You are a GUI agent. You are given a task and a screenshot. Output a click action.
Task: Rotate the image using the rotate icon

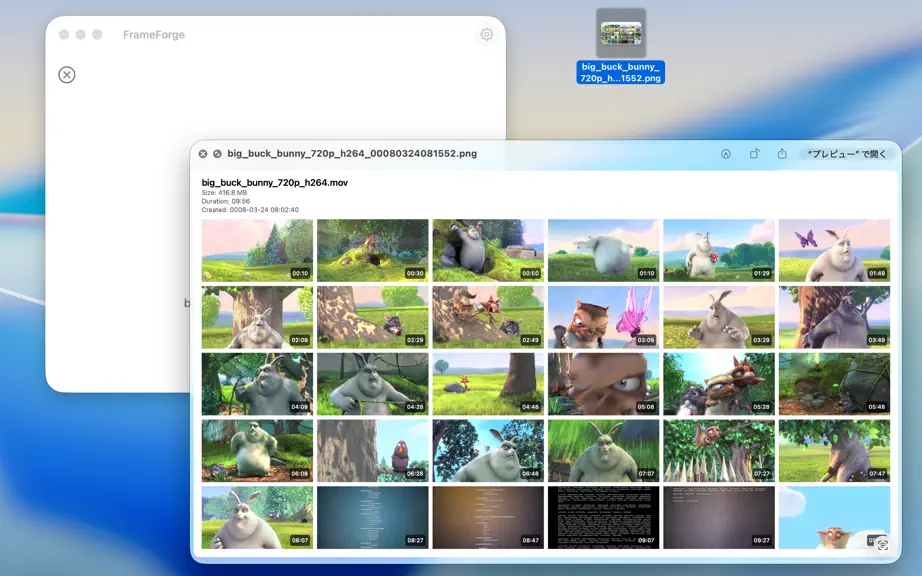click(754, 154)
